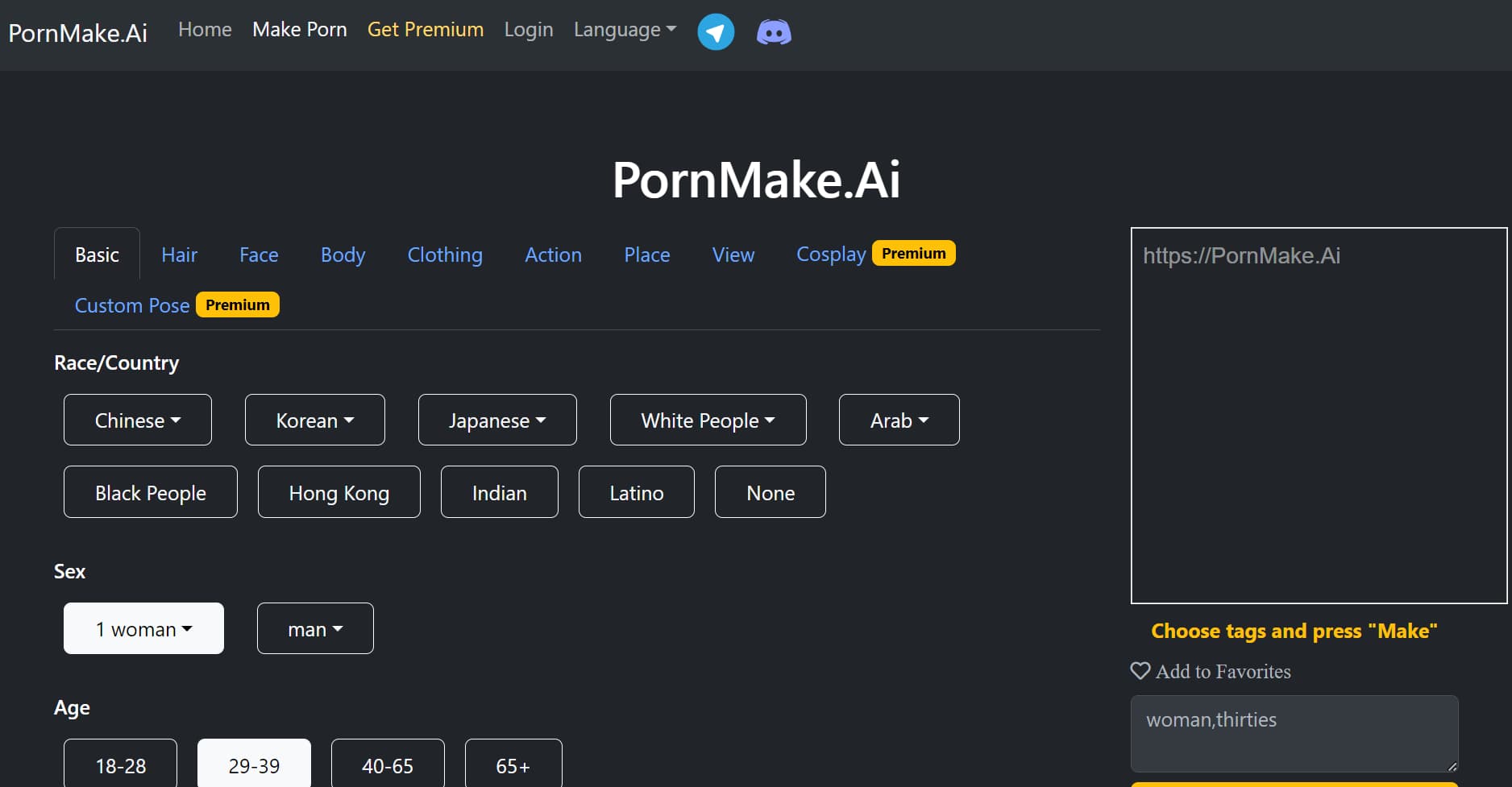Switch to the Face tab
This screenshot has width=1512, height=787.
(x=259, y=255)
